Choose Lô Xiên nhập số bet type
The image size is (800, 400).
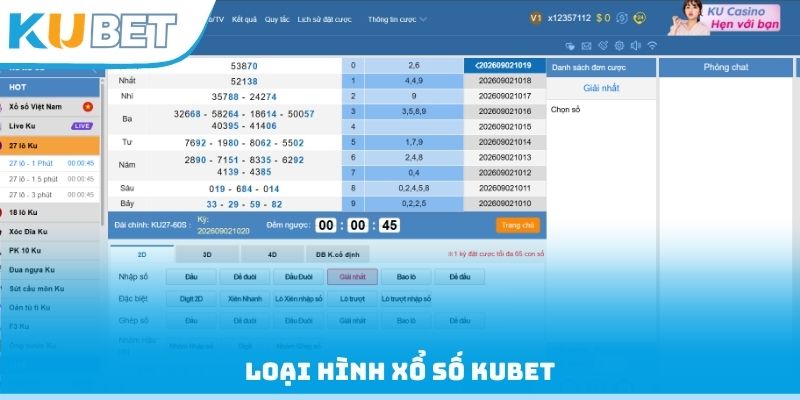click(x=298, y=299)
